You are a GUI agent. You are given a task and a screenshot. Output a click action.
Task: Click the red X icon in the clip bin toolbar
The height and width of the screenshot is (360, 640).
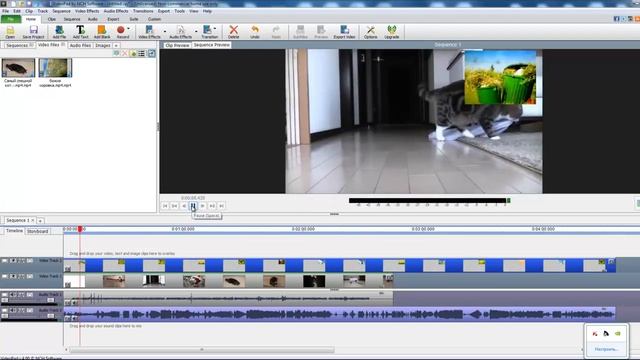pos(125,53)
